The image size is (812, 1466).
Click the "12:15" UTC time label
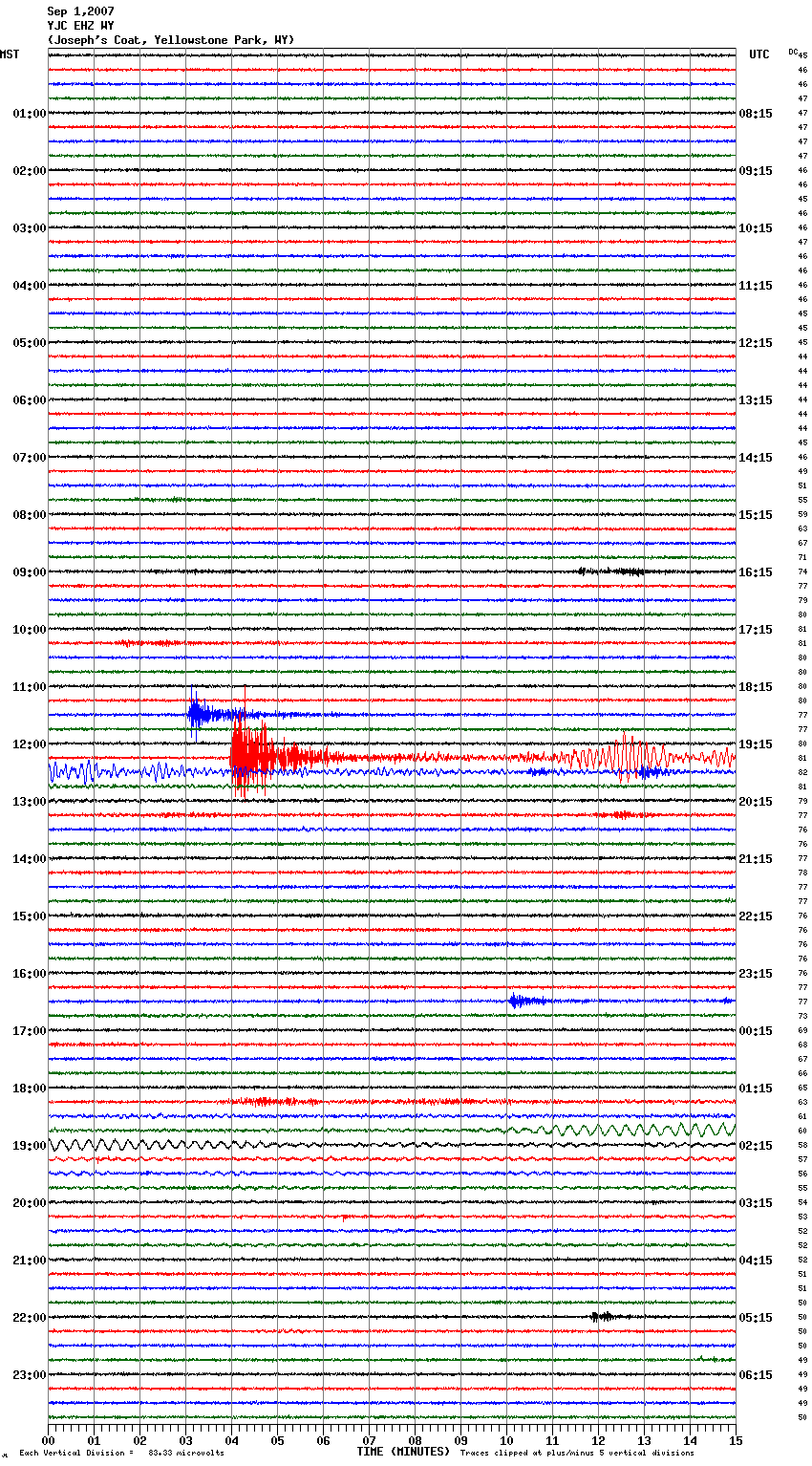(756, 343)
